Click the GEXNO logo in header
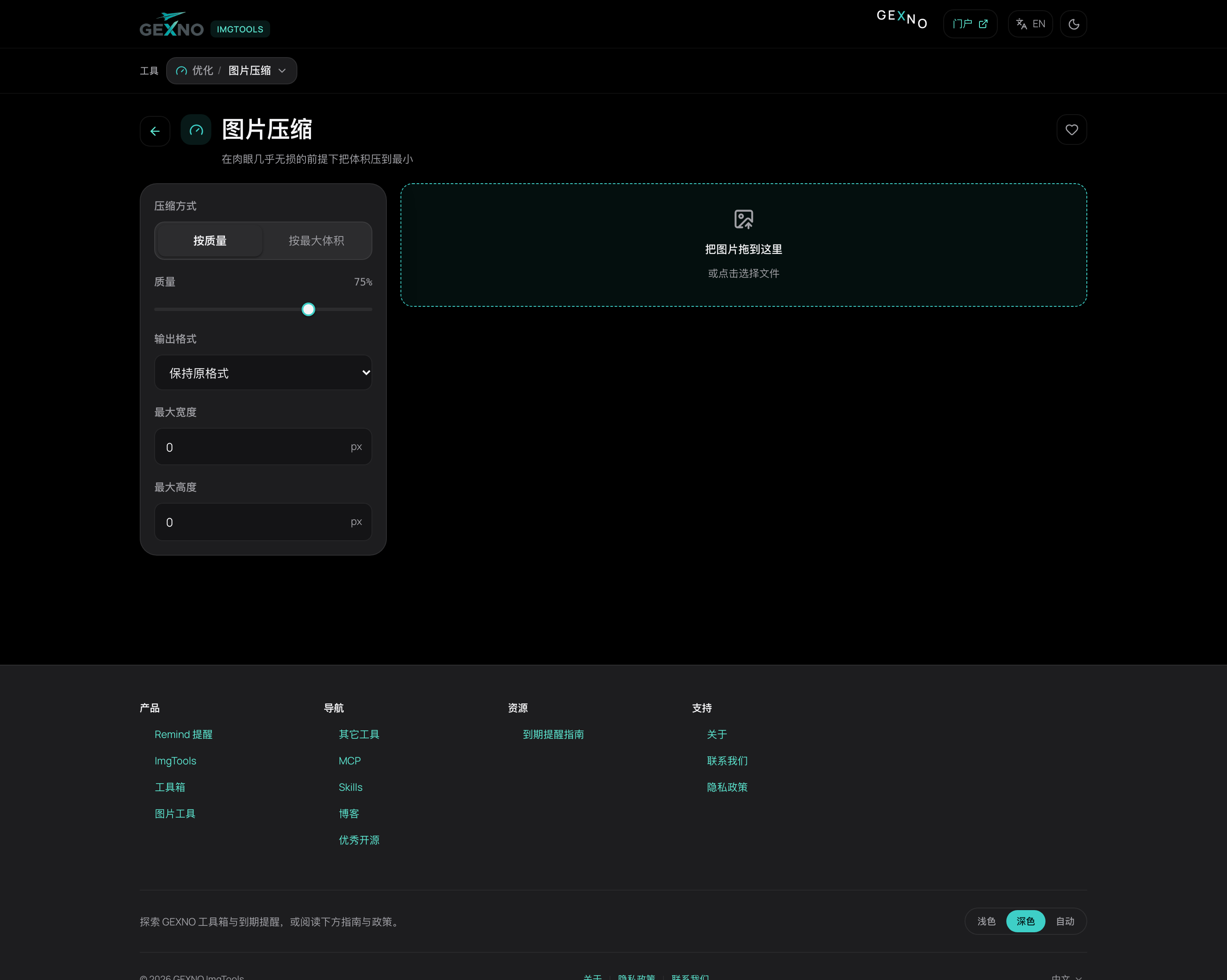The image size is (1227, 980). tap(171, 24)
